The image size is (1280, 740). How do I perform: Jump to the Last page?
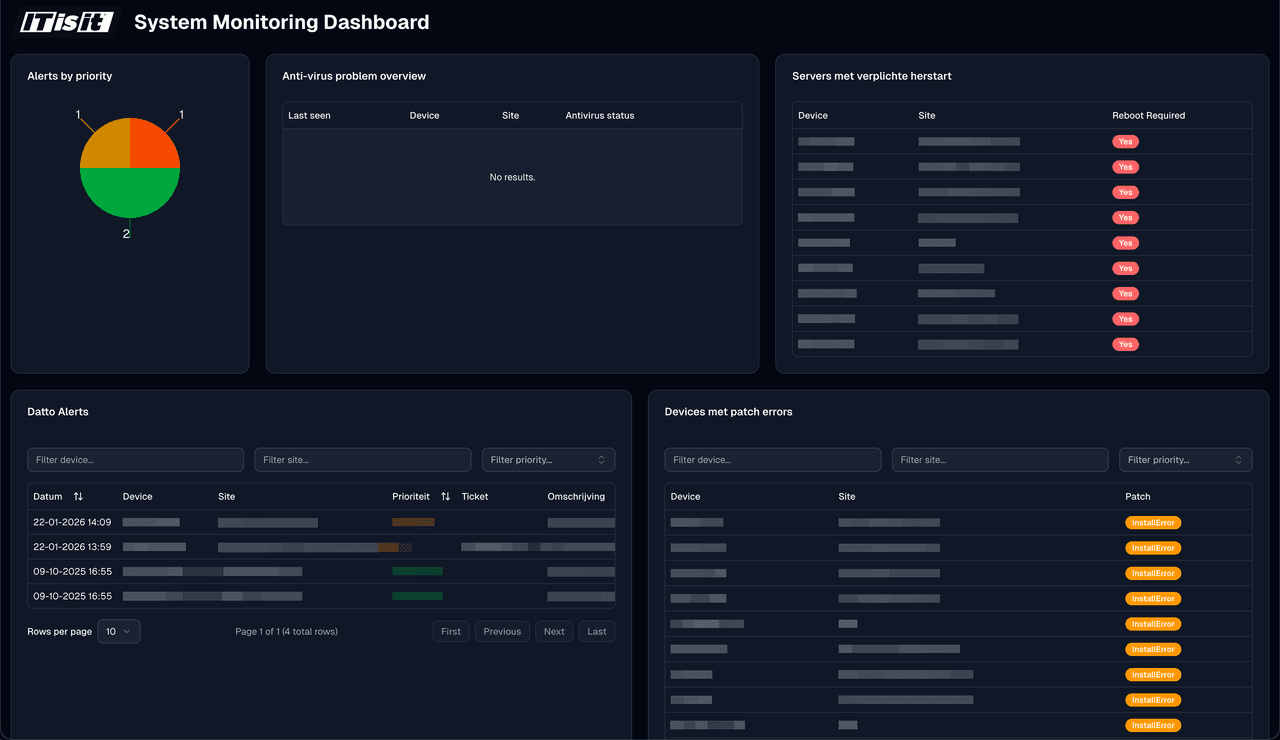597,631
